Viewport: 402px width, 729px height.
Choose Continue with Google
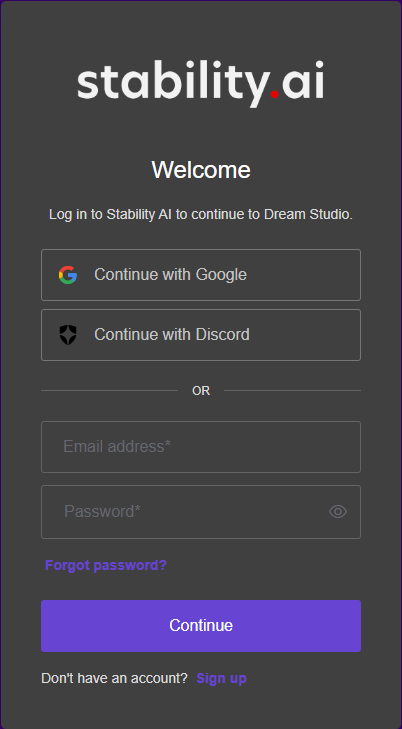pyautogui.click(x=201, y=275)
